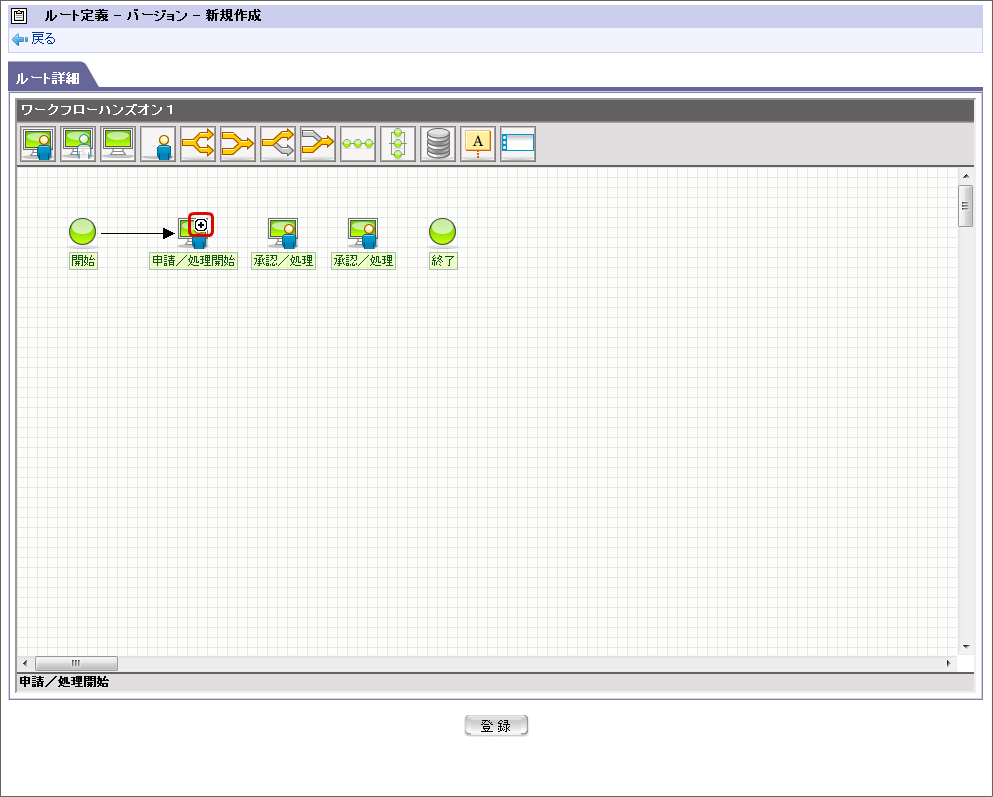Click the horizontal scrollbar left arrow
The width and height of the screenshot is (993, 797).
point(25,663)
